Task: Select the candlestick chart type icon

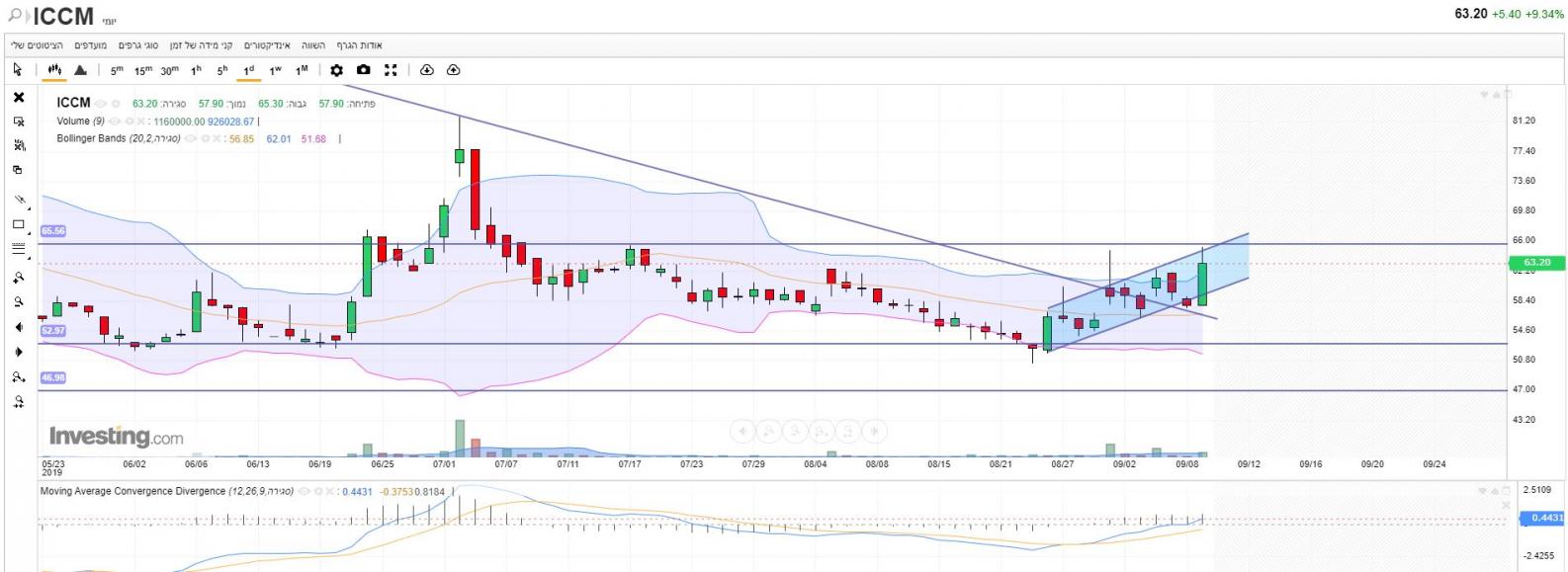Action: pyautogui.click(x=54, y=70)
